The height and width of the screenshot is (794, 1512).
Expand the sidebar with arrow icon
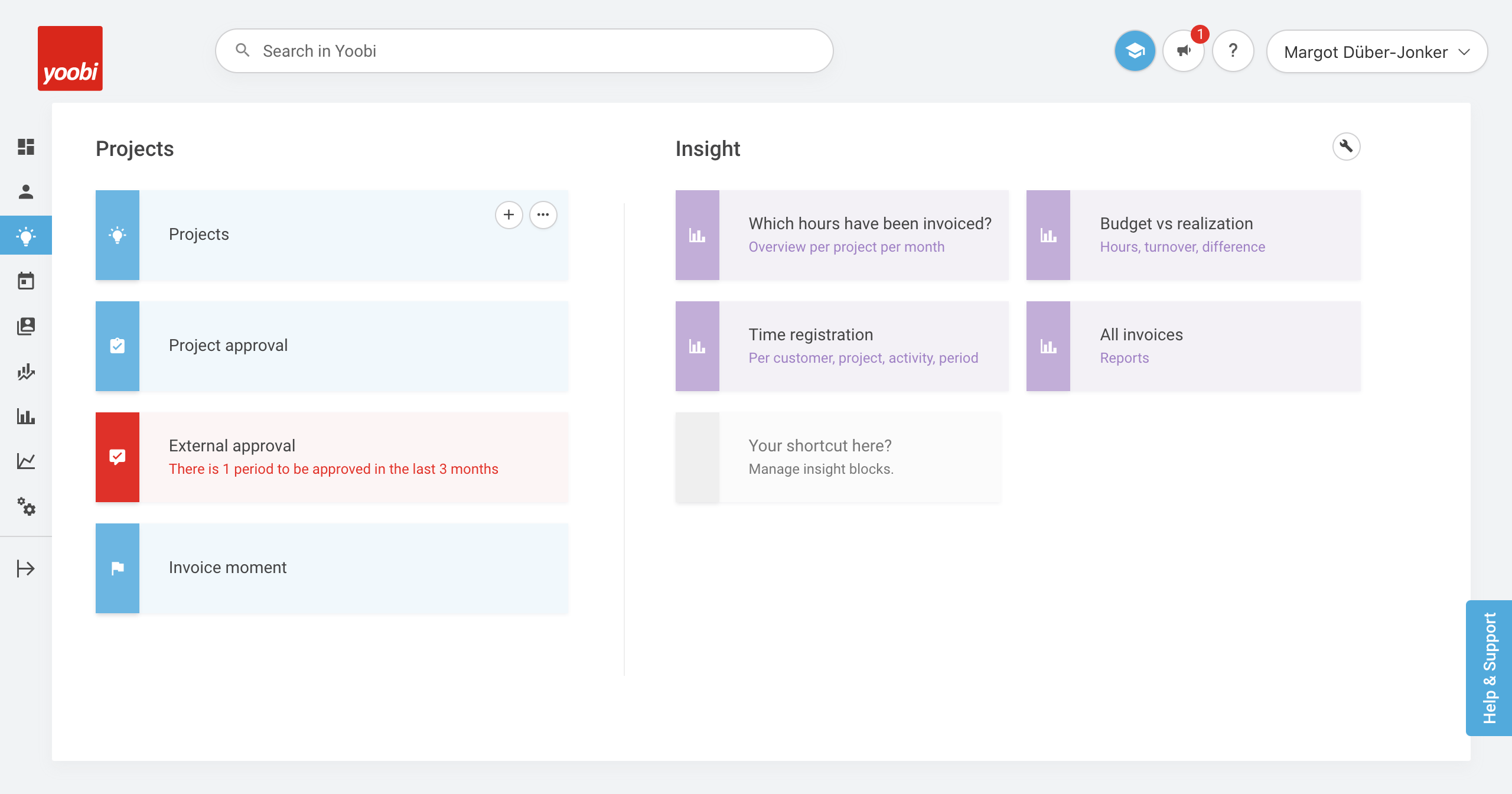pos(26,568)
